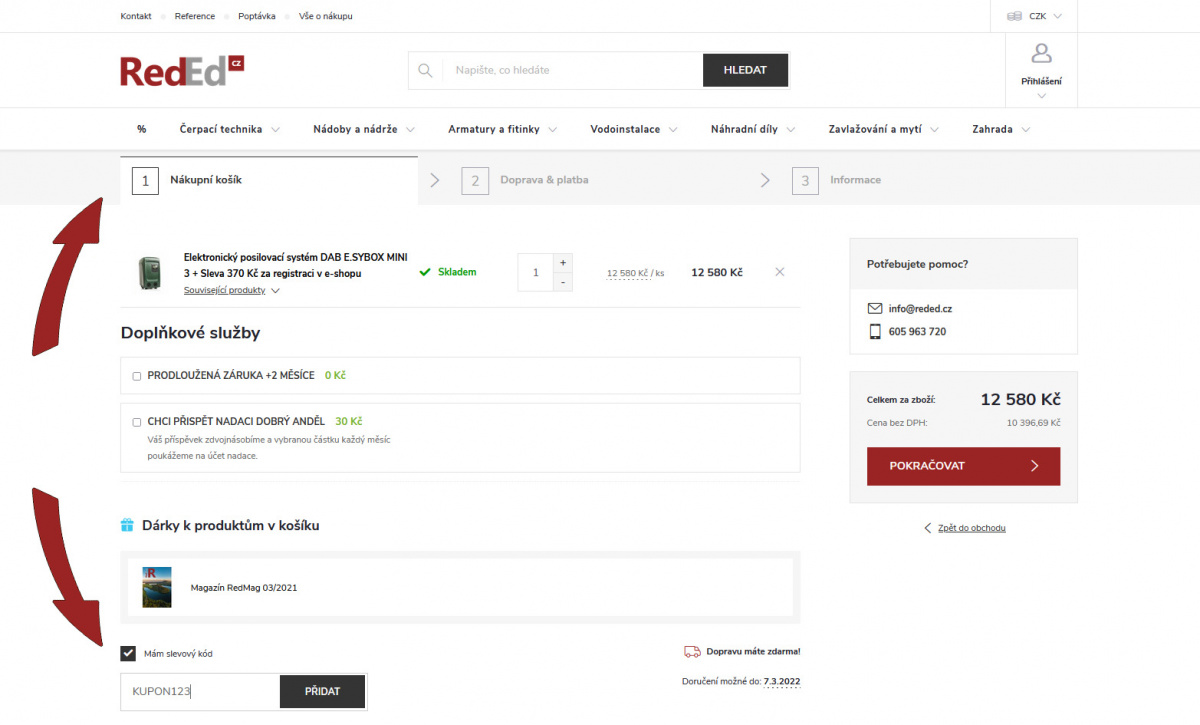The height and width of the screenshot is (725, 1200).
Task: Remove the product with the X icon
Action: [780, 272]
